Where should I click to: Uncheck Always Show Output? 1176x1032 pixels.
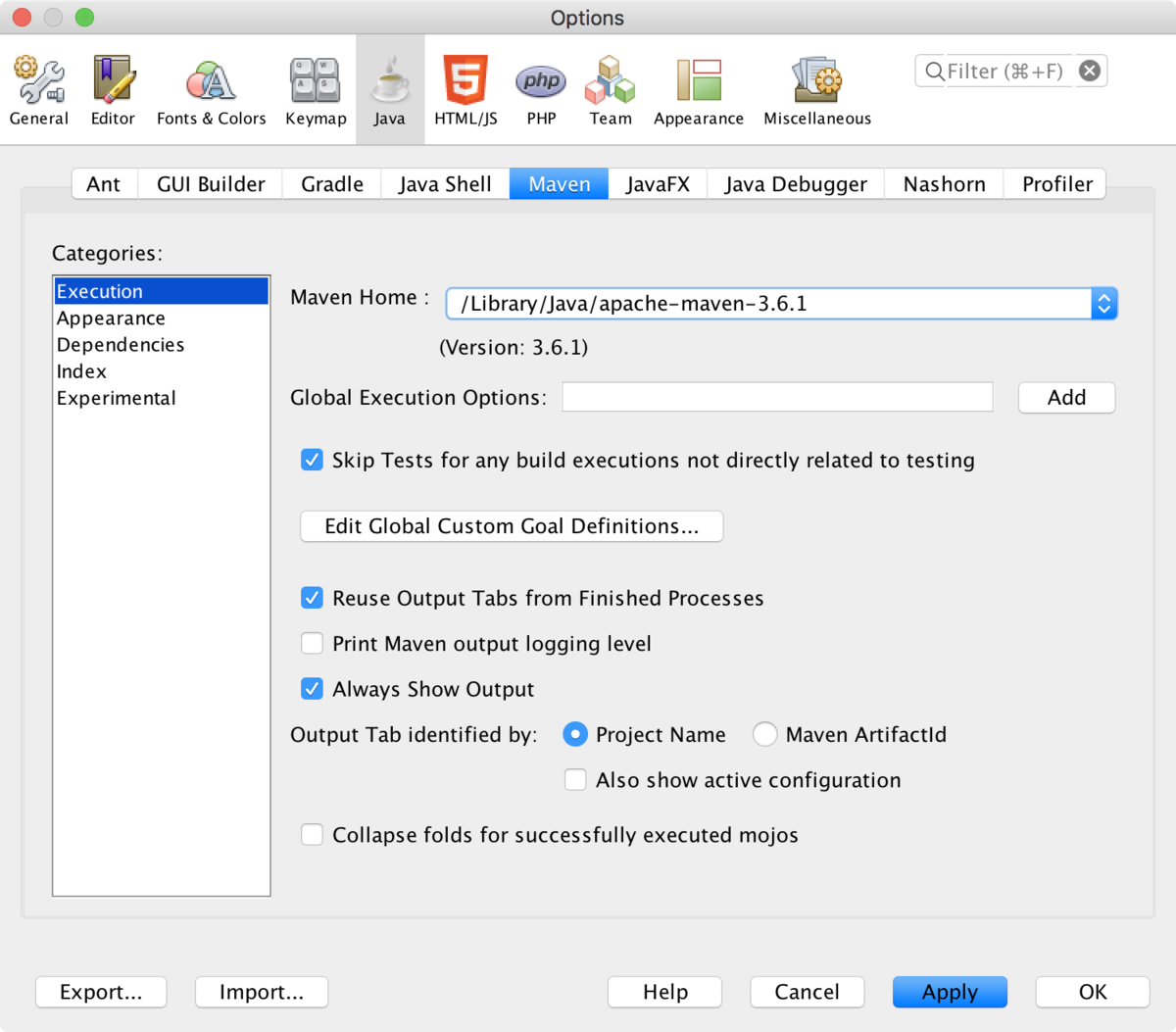312,689
